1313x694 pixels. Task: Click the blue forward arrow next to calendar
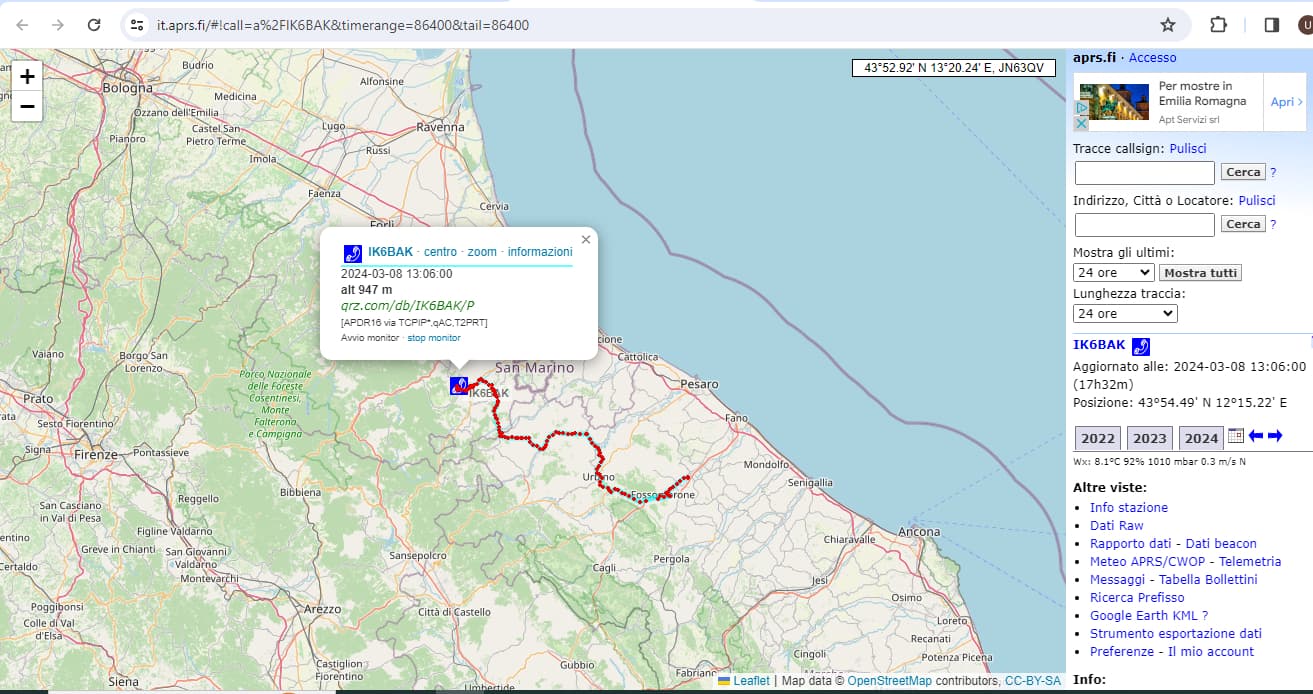tap(1277, 437)
